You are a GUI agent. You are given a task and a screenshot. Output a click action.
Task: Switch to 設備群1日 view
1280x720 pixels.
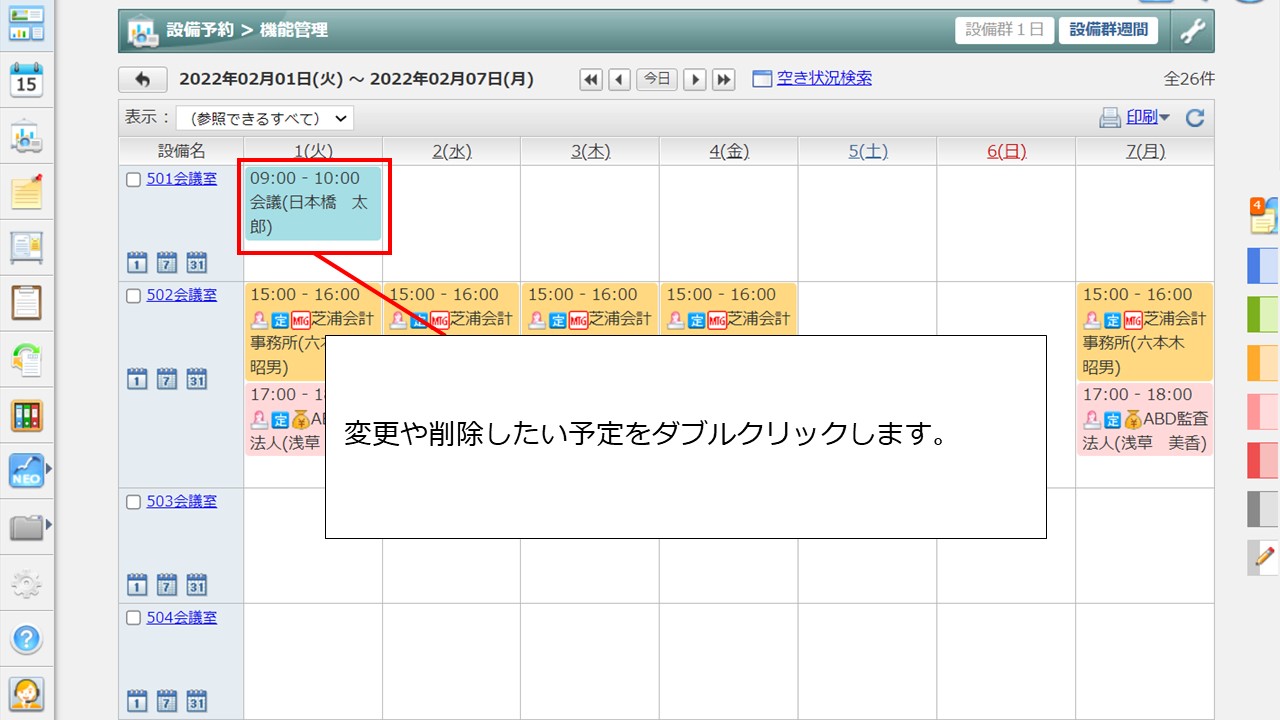coord(1004,30)
